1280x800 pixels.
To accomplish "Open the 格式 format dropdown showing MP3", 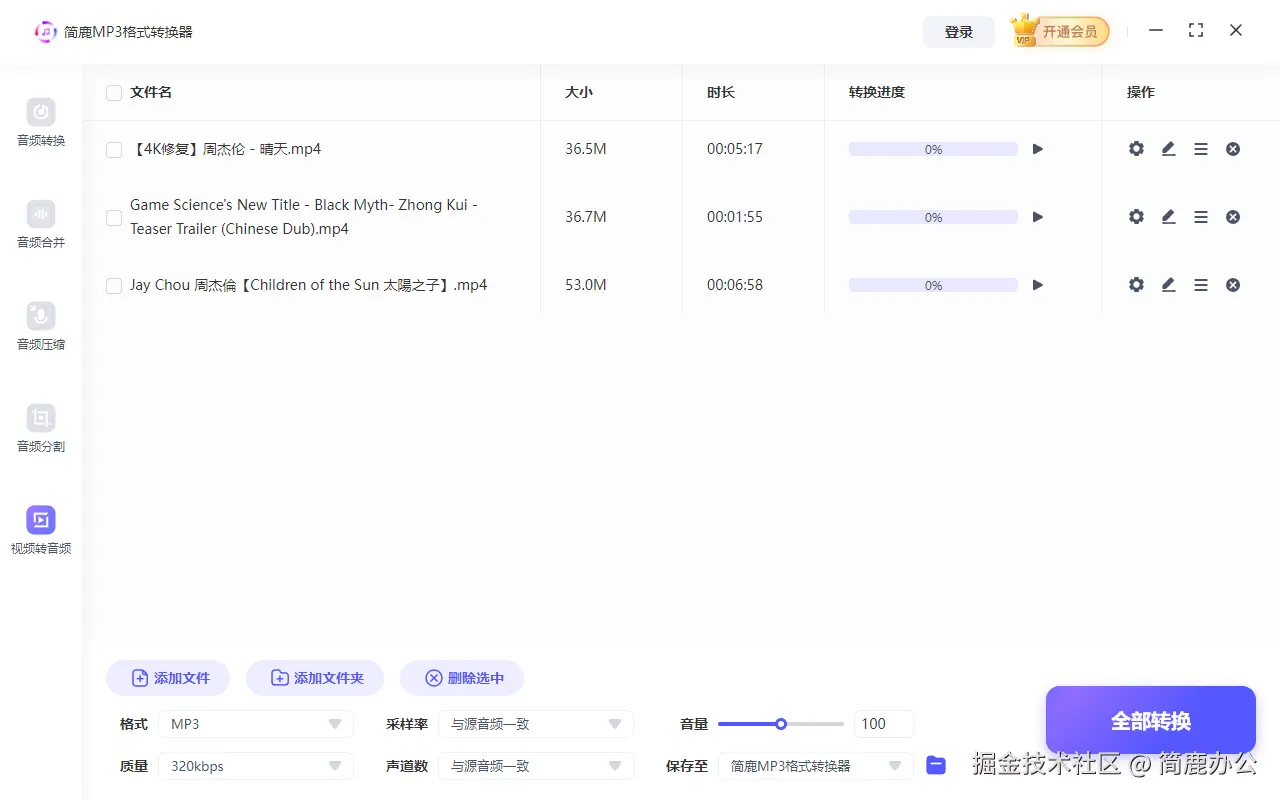I will point(255,723).
